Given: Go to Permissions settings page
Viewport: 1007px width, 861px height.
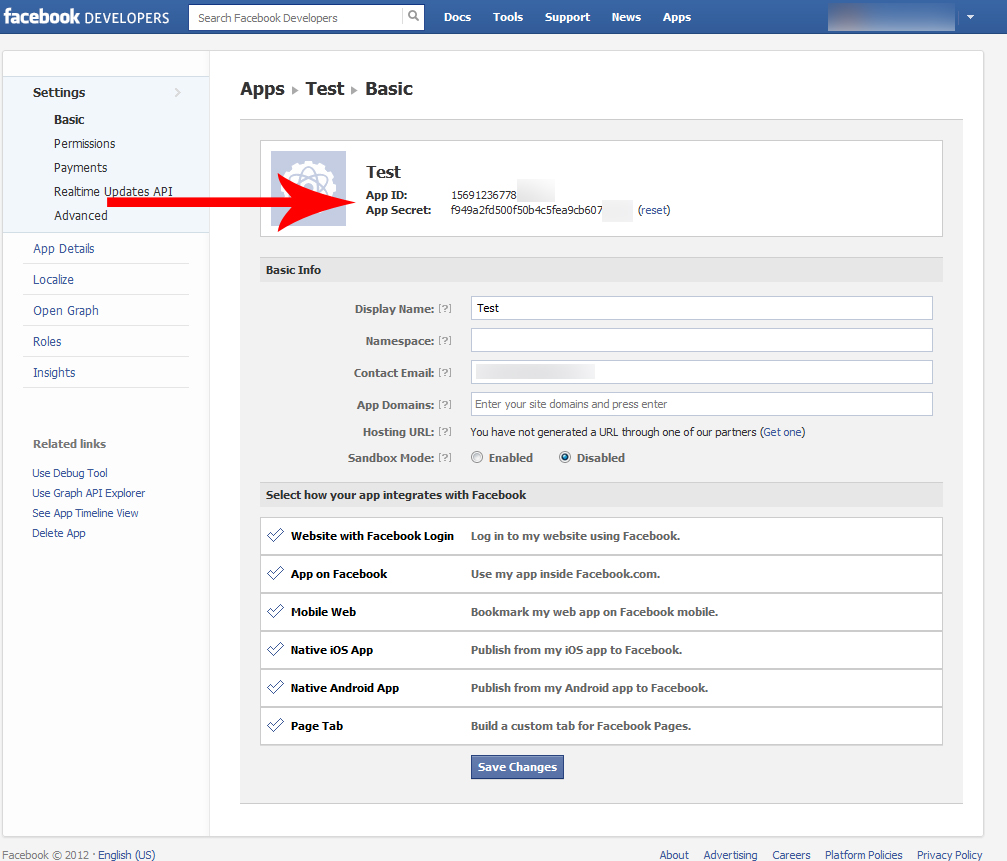Looking at the screenshot, I should click(85, 144).
